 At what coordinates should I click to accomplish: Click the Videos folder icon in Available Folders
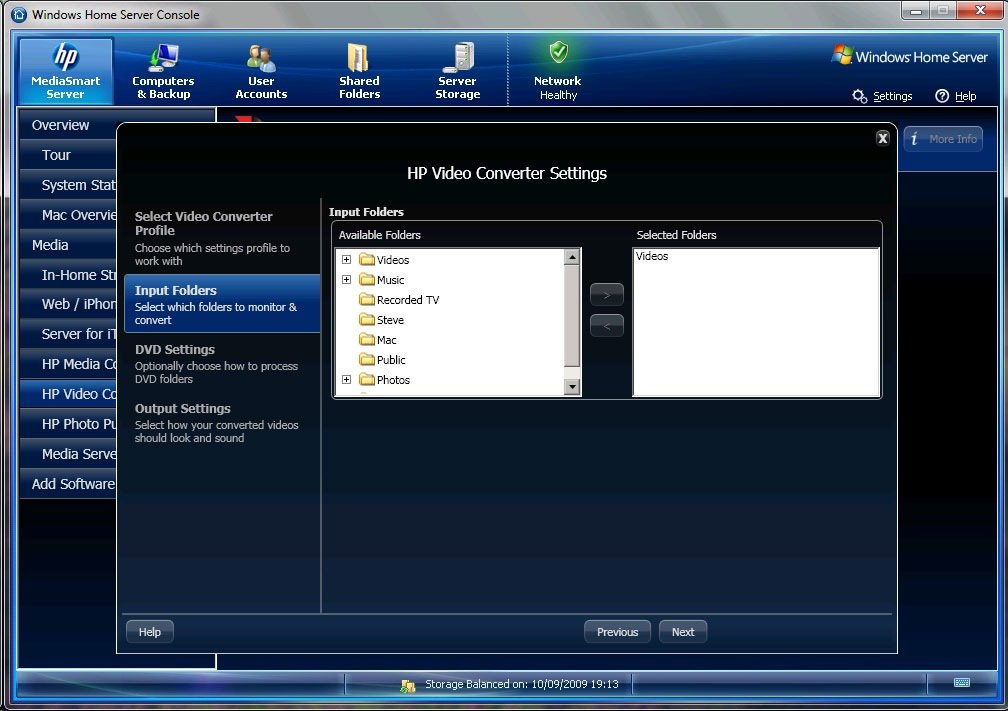click(367, 260)
